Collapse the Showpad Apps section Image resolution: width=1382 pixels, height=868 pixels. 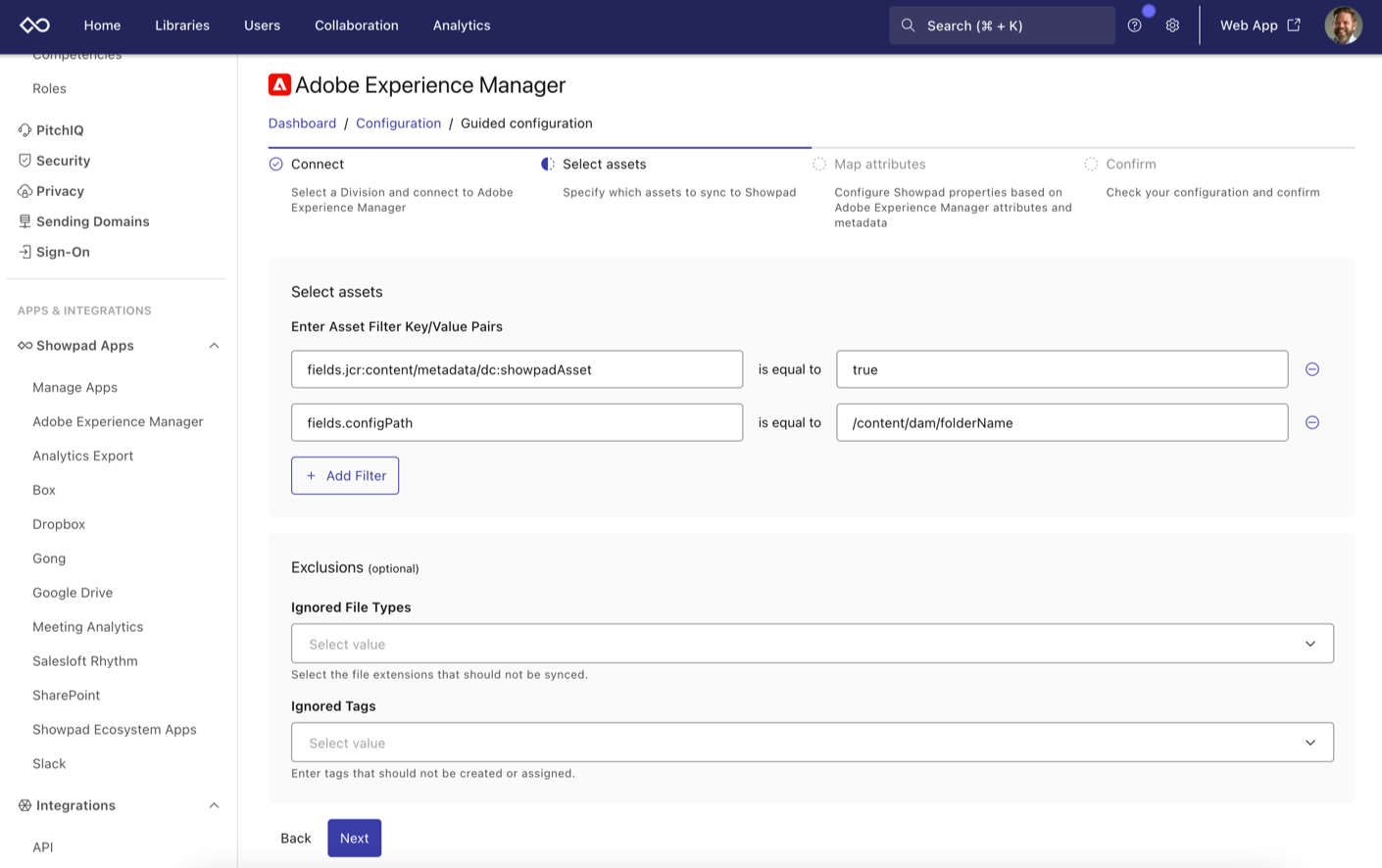pos(214,346)
